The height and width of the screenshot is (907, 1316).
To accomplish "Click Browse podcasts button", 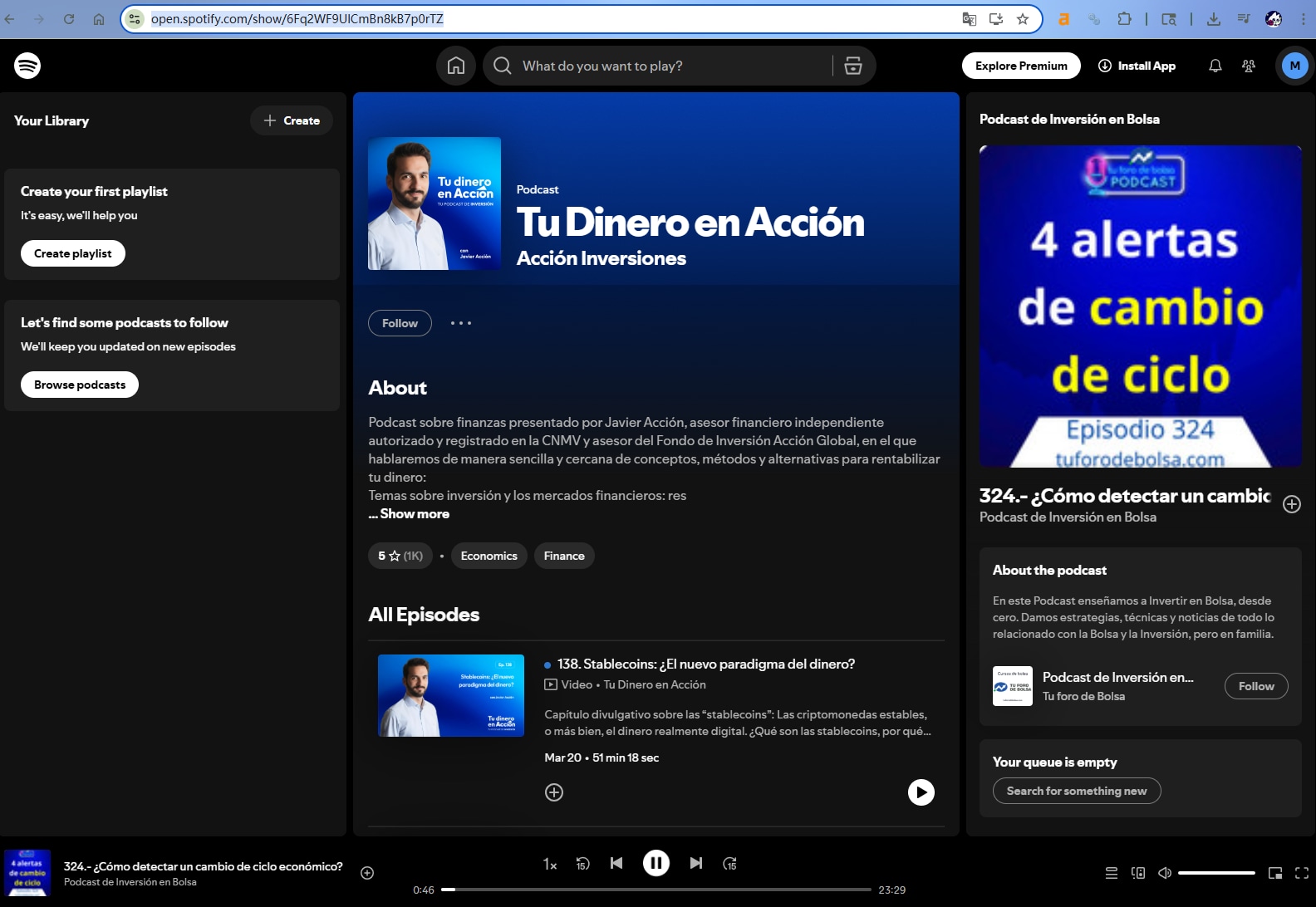I will coord(80,385).
